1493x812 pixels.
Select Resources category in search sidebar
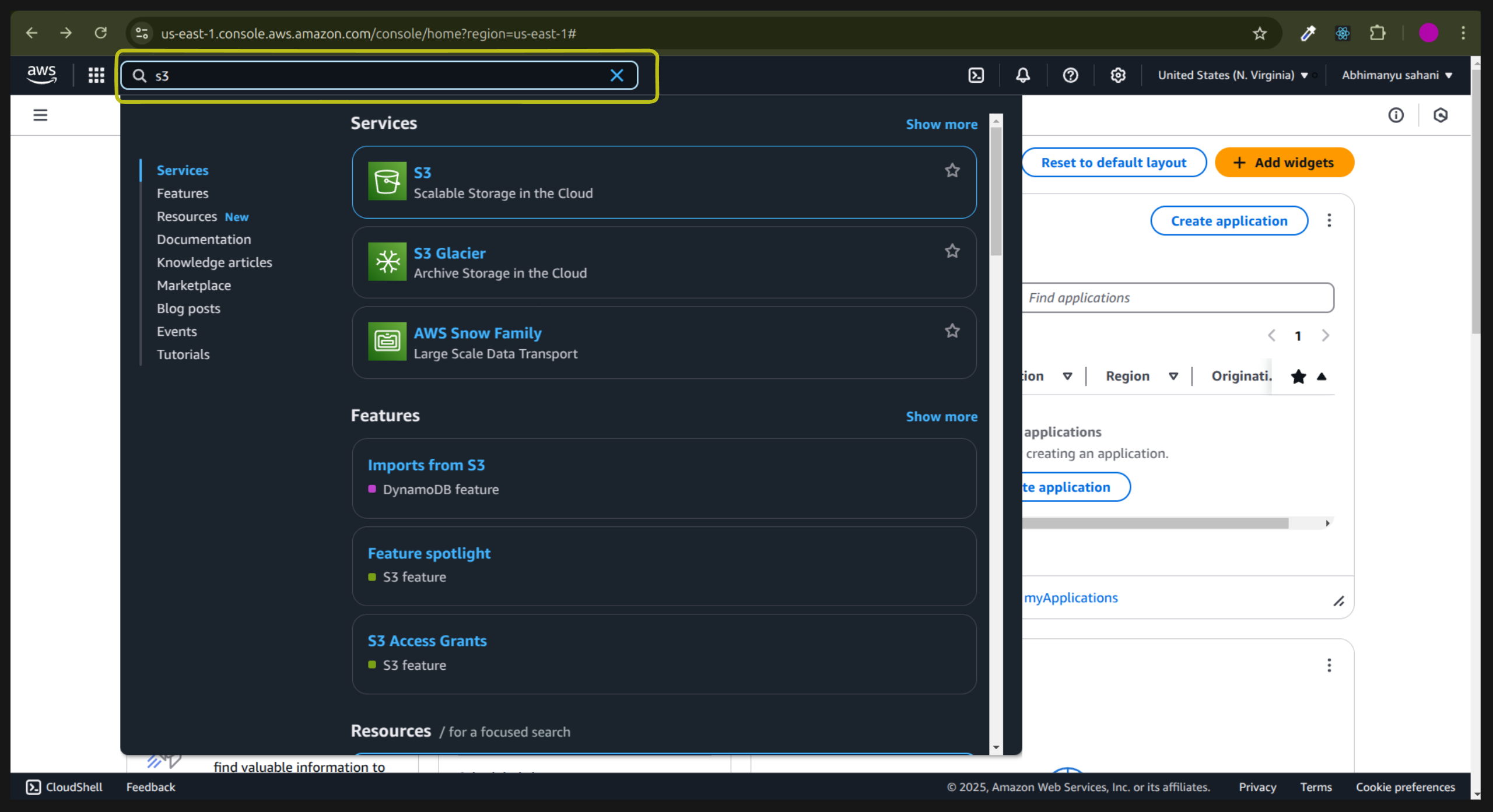[187, 216]
